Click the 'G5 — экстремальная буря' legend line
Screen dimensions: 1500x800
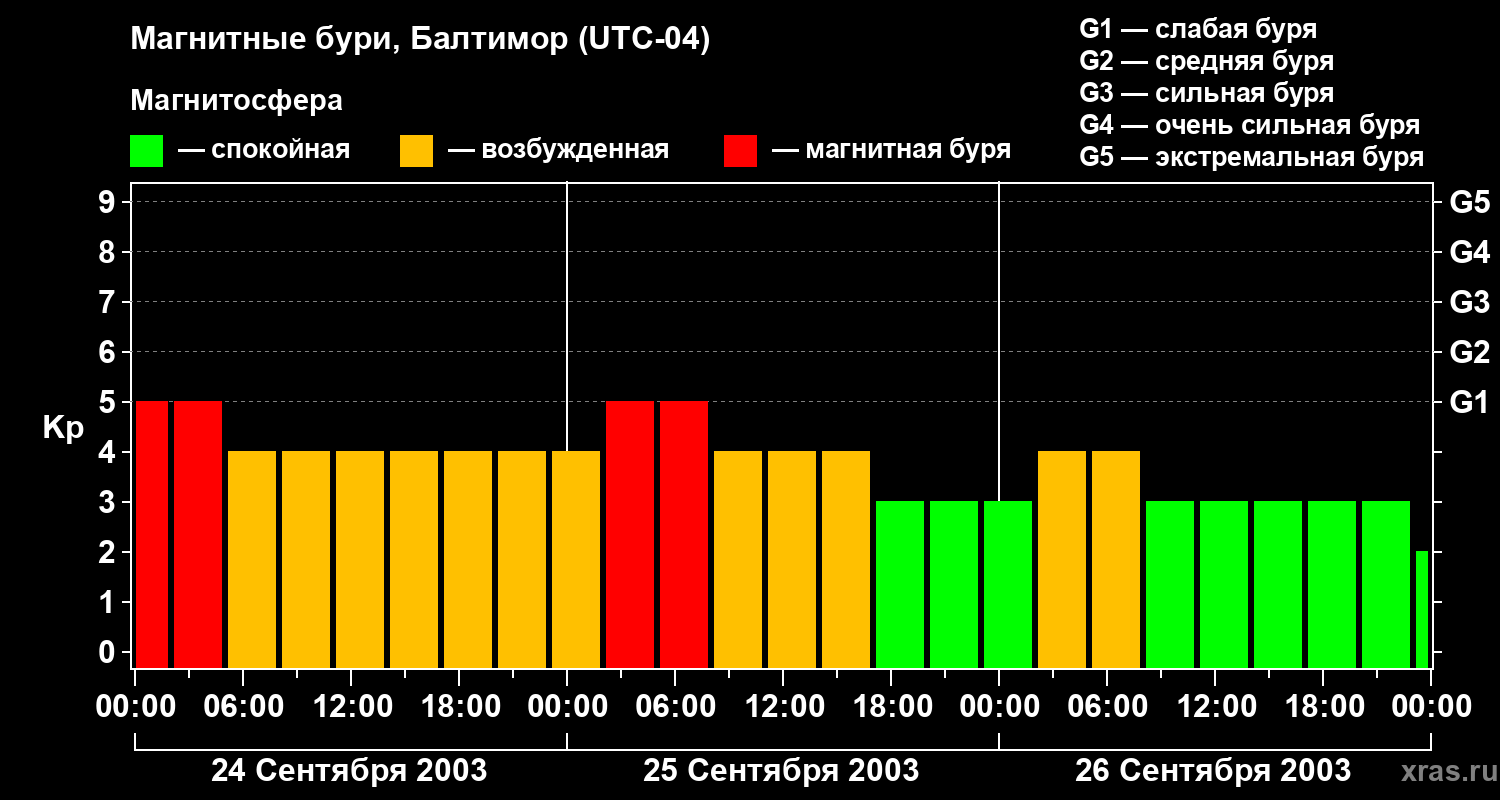click(1251, 157)
